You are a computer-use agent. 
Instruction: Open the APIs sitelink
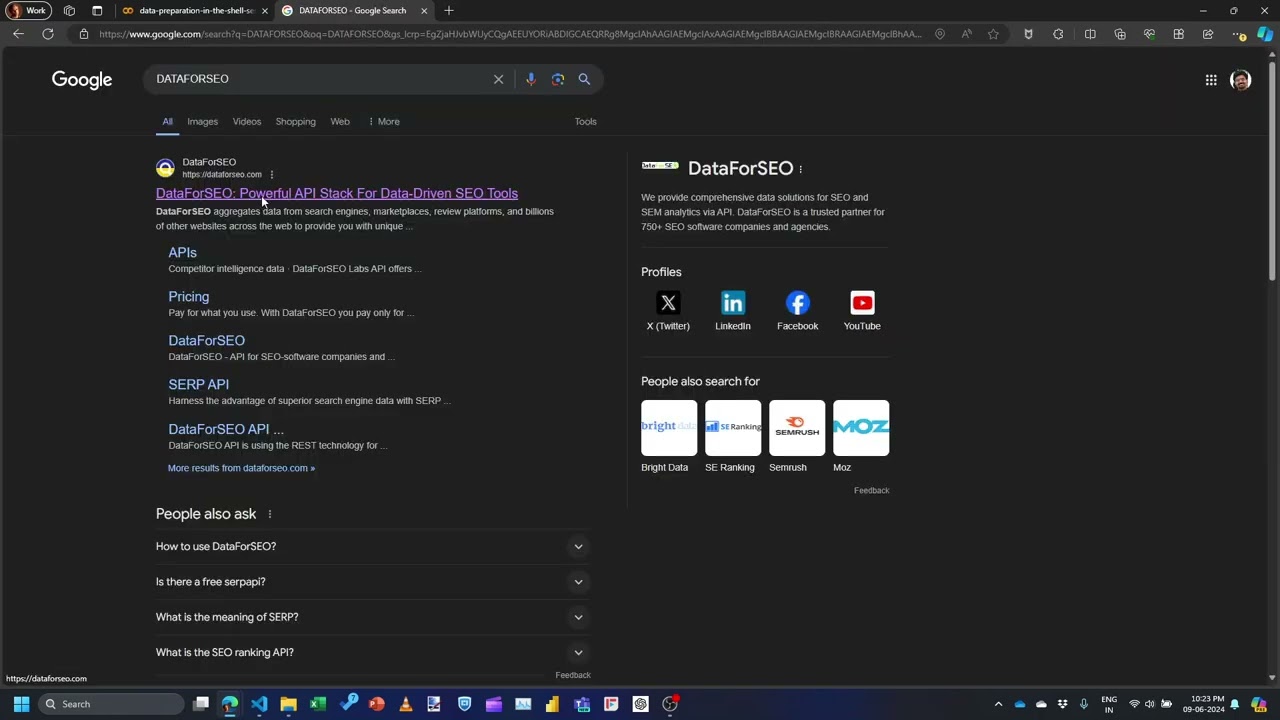pyautogui.click(x=182, y=253)
